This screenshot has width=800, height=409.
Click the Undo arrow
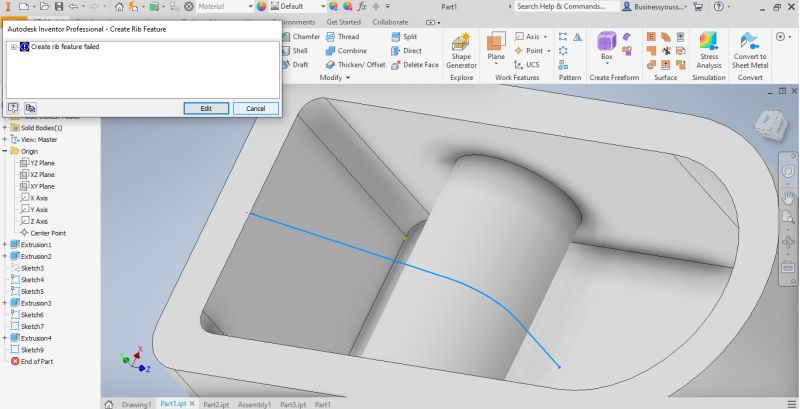click(73, 7)
